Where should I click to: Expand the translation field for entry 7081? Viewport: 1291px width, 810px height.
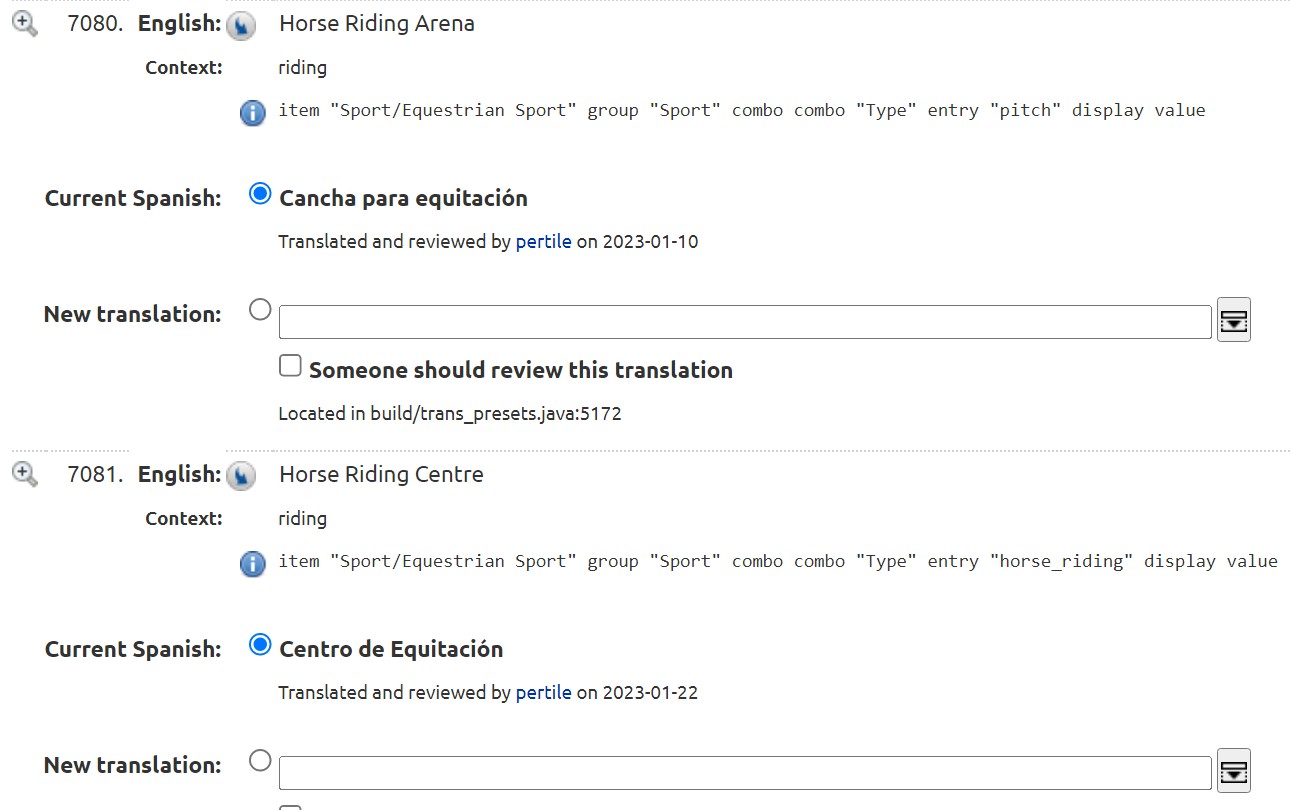point(1234,771)
